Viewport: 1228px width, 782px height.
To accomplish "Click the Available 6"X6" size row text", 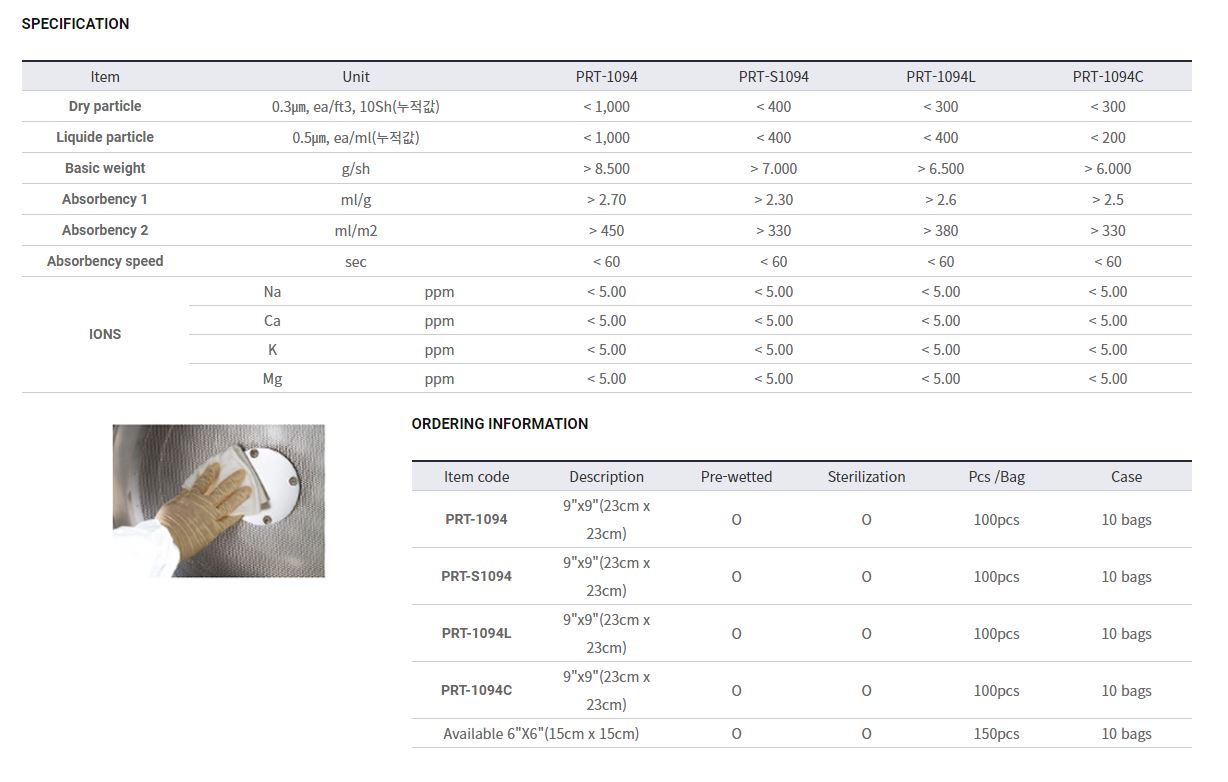I will click(x=541, y=734).
